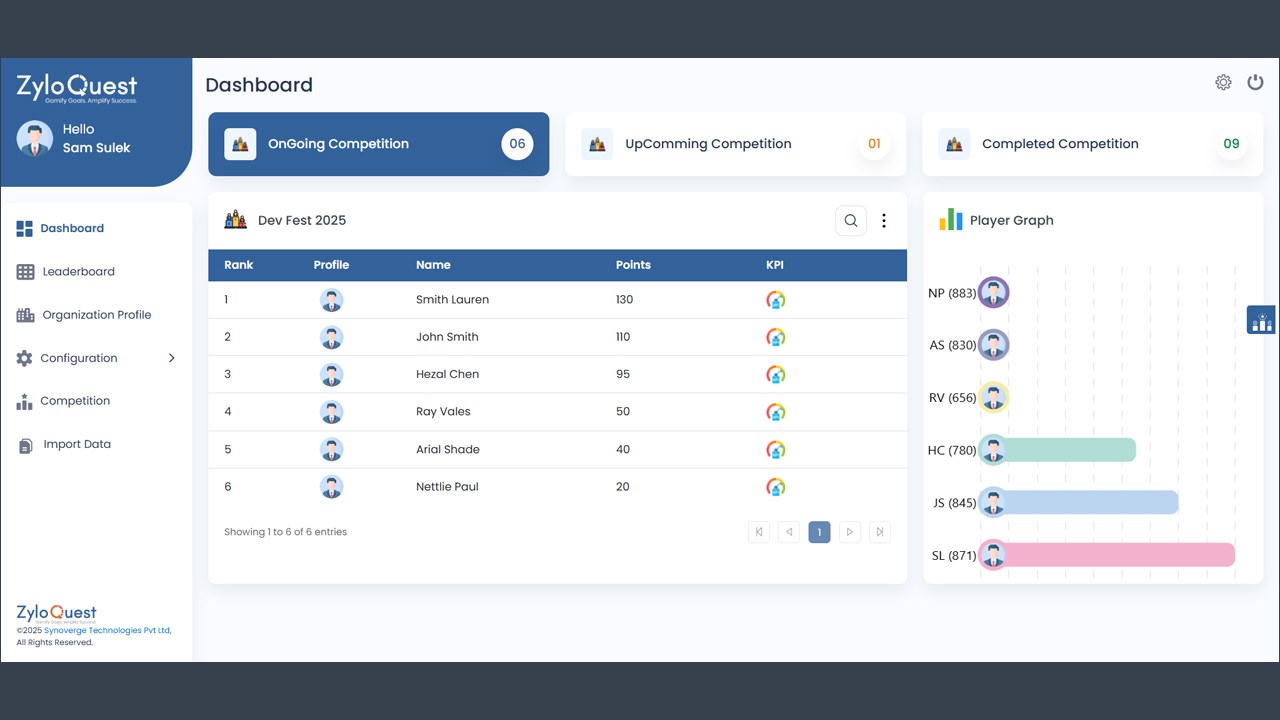Select the OnGoing Competition card

pos(379,144)
